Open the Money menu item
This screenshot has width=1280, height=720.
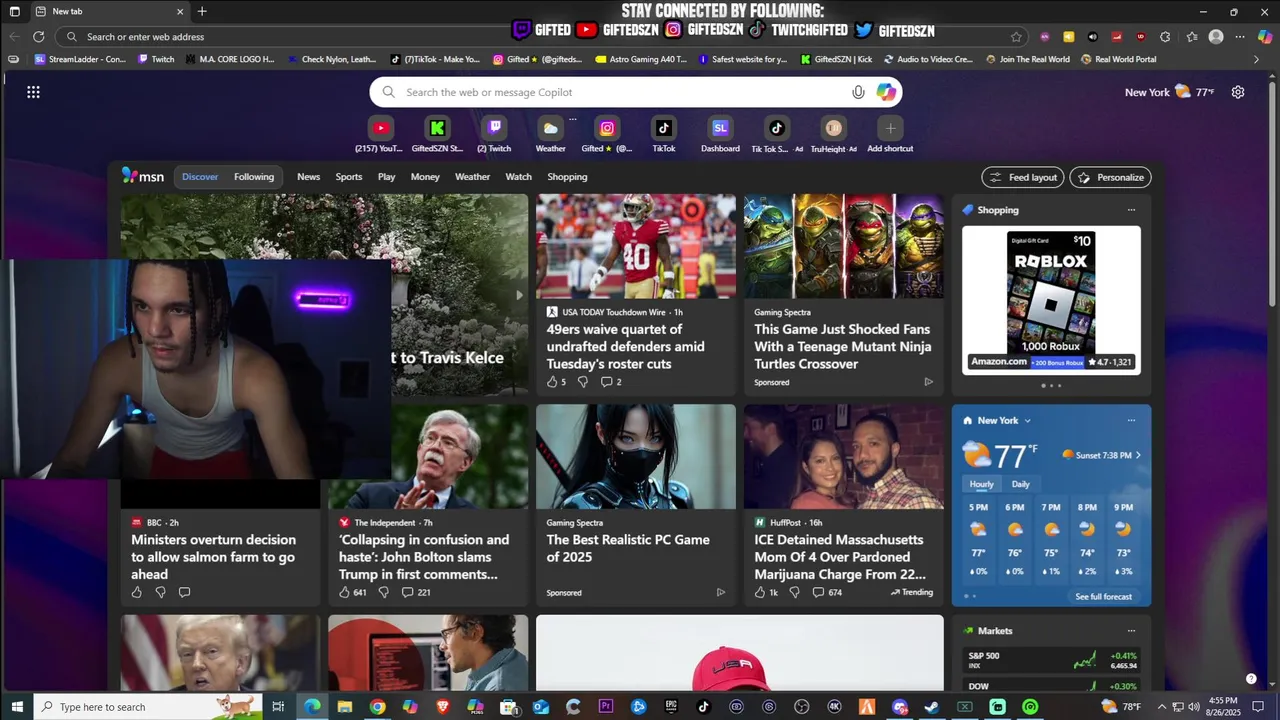pyautogui.click(x=425, y=177)
